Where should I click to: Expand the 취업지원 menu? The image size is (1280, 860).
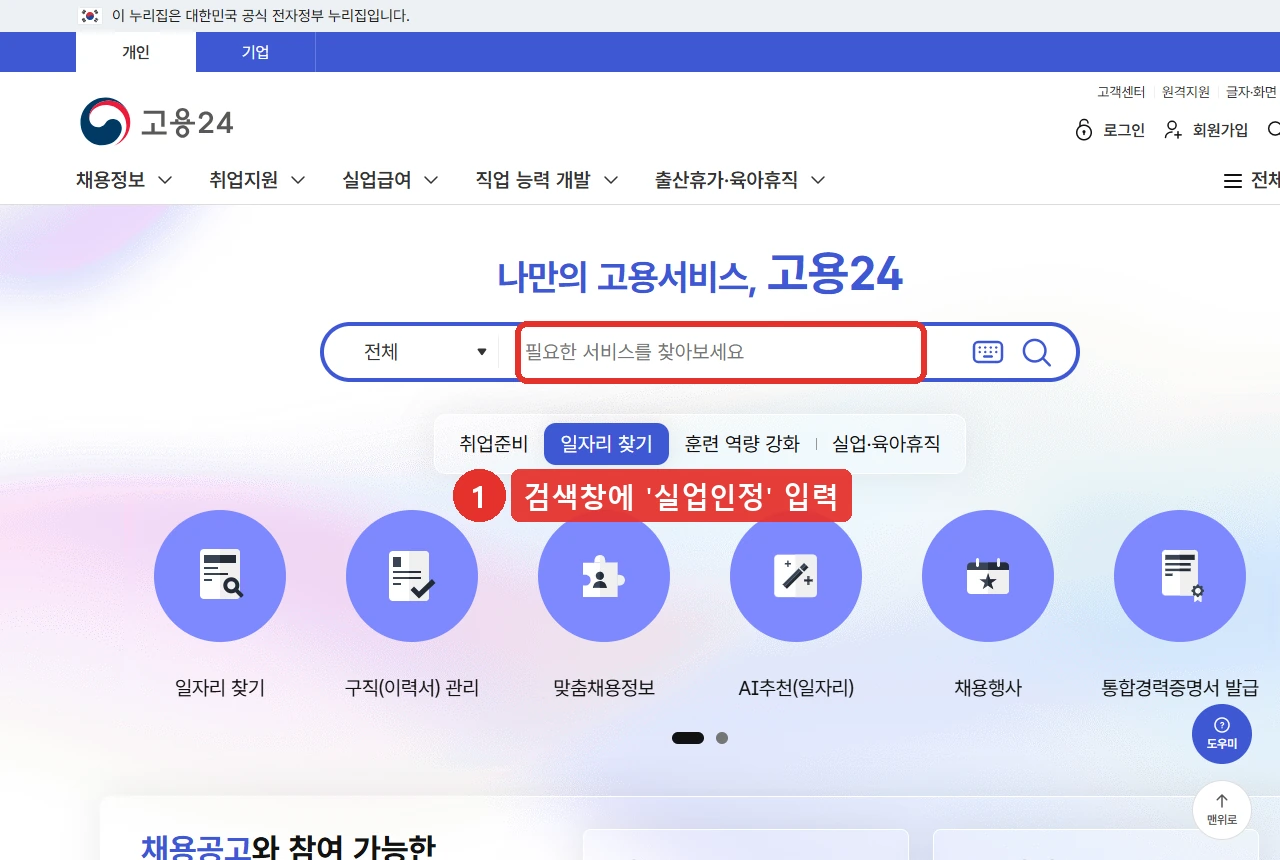click(257, 180)
